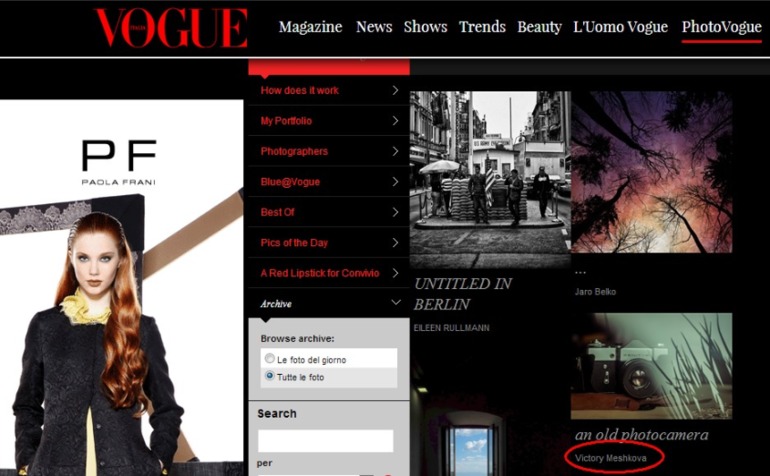Click chevron next to Pics of the Day
The image size is (770, 476).
click(x=395, y=243)
